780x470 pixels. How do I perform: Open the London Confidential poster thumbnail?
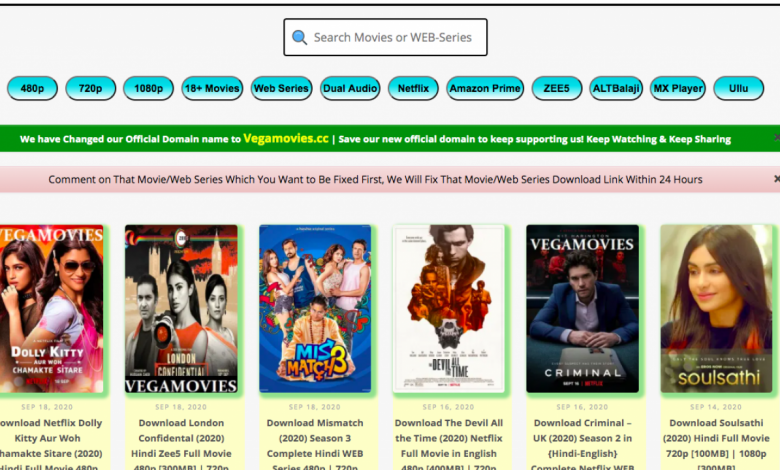(181, 309)
